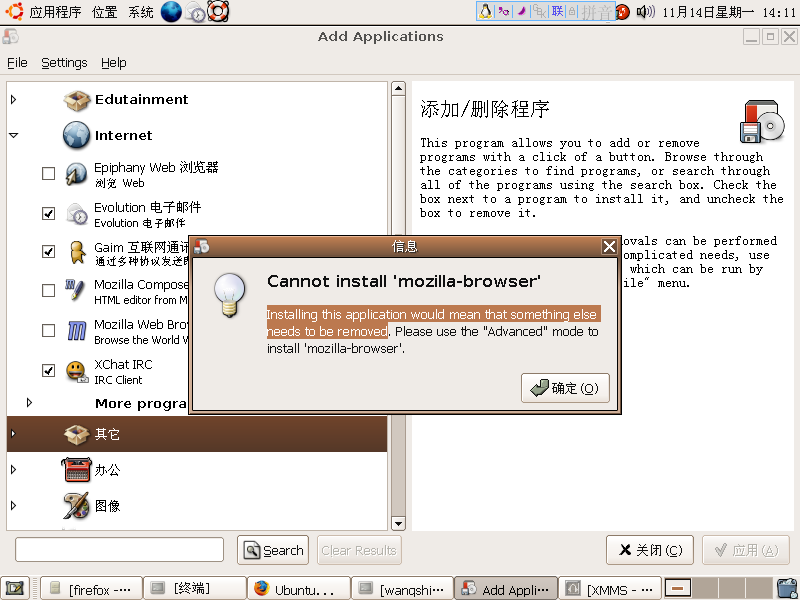800x600 pixels.
Task: Open the 系统 panel menu
Action: tap(141, 12)
